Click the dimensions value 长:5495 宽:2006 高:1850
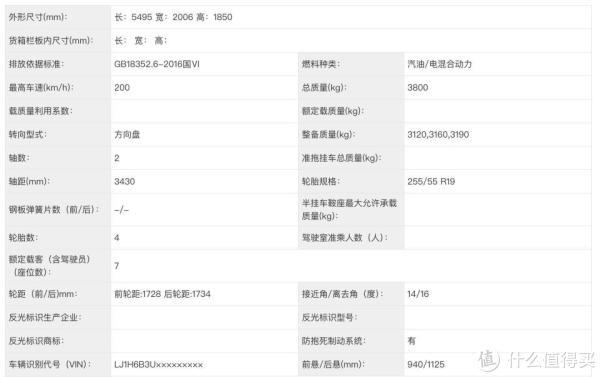Viewport: 600px width, 377px height. [173, 17]
